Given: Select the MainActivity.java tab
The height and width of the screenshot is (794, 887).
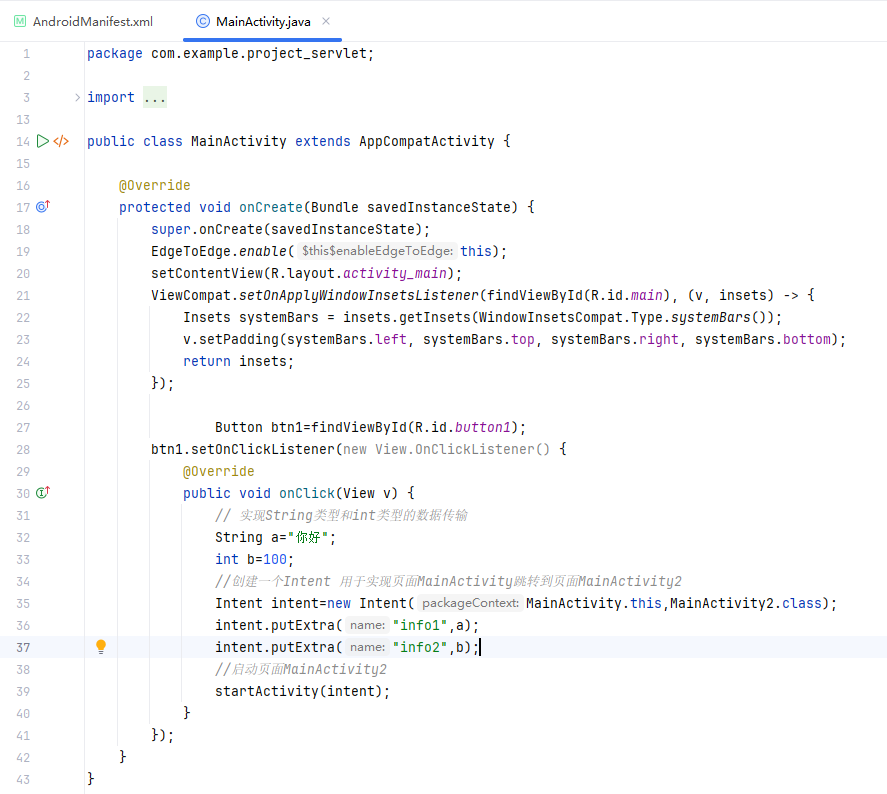Looking at the screenshot, I should (263, 21).
